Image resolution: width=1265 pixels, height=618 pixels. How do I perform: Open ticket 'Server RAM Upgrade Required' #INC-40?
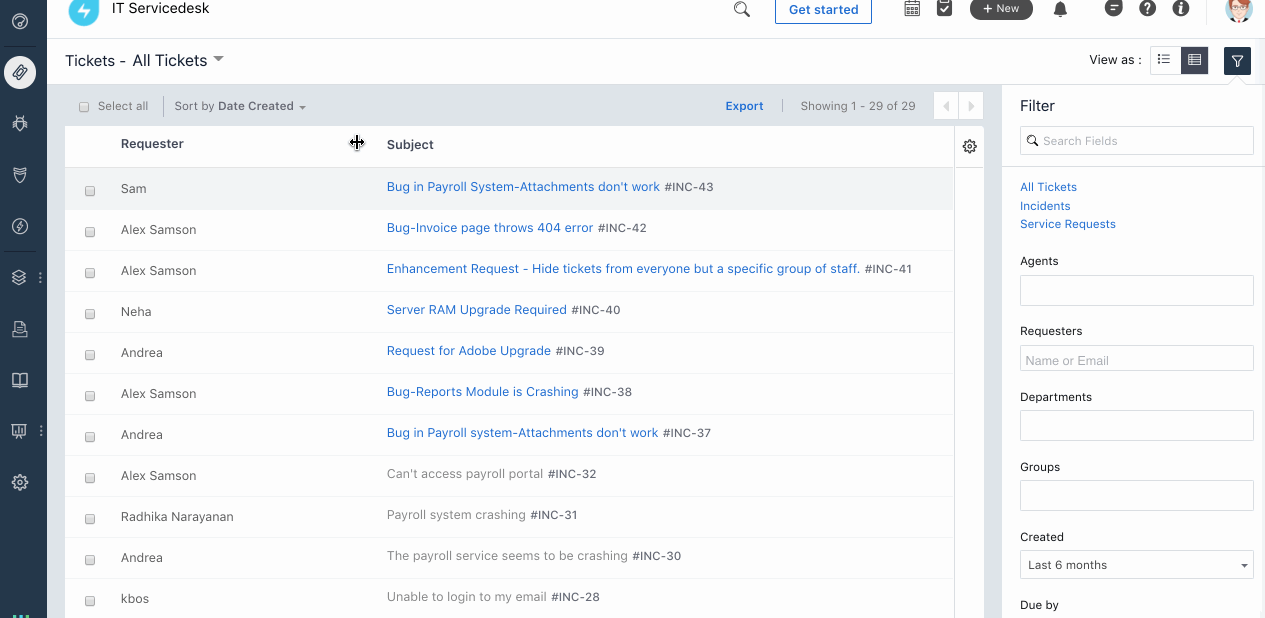click(x=476, y=309)
